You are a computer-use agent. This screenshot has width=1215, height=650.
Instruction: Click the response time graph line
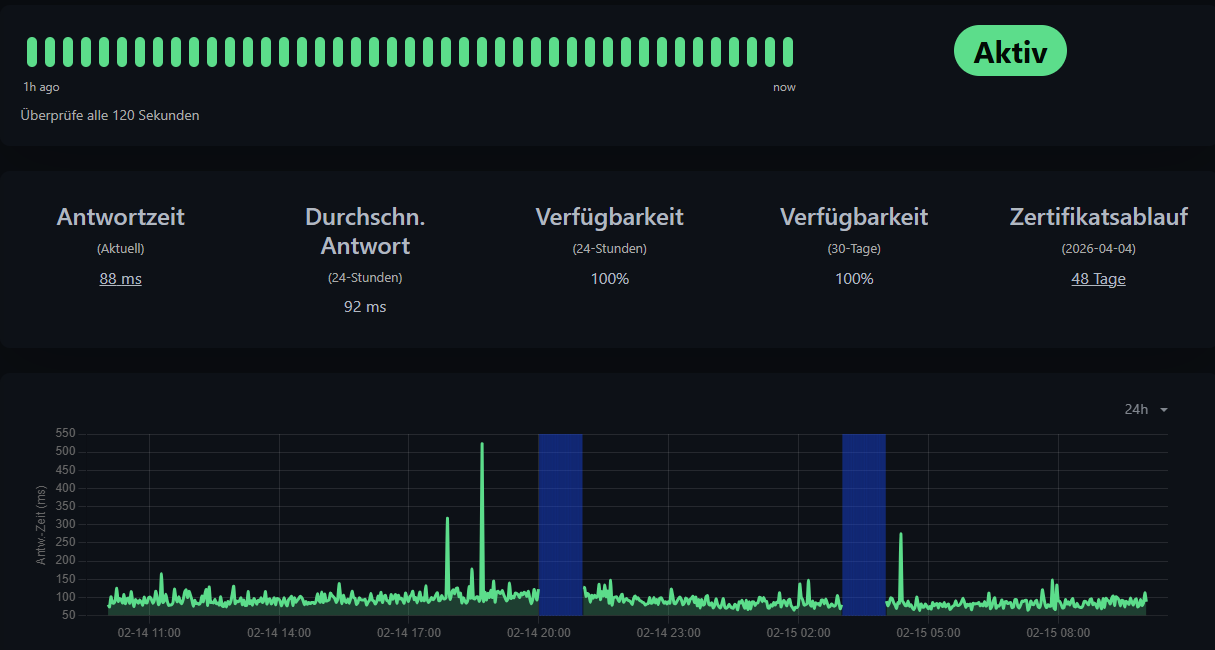tap(300, 600)
